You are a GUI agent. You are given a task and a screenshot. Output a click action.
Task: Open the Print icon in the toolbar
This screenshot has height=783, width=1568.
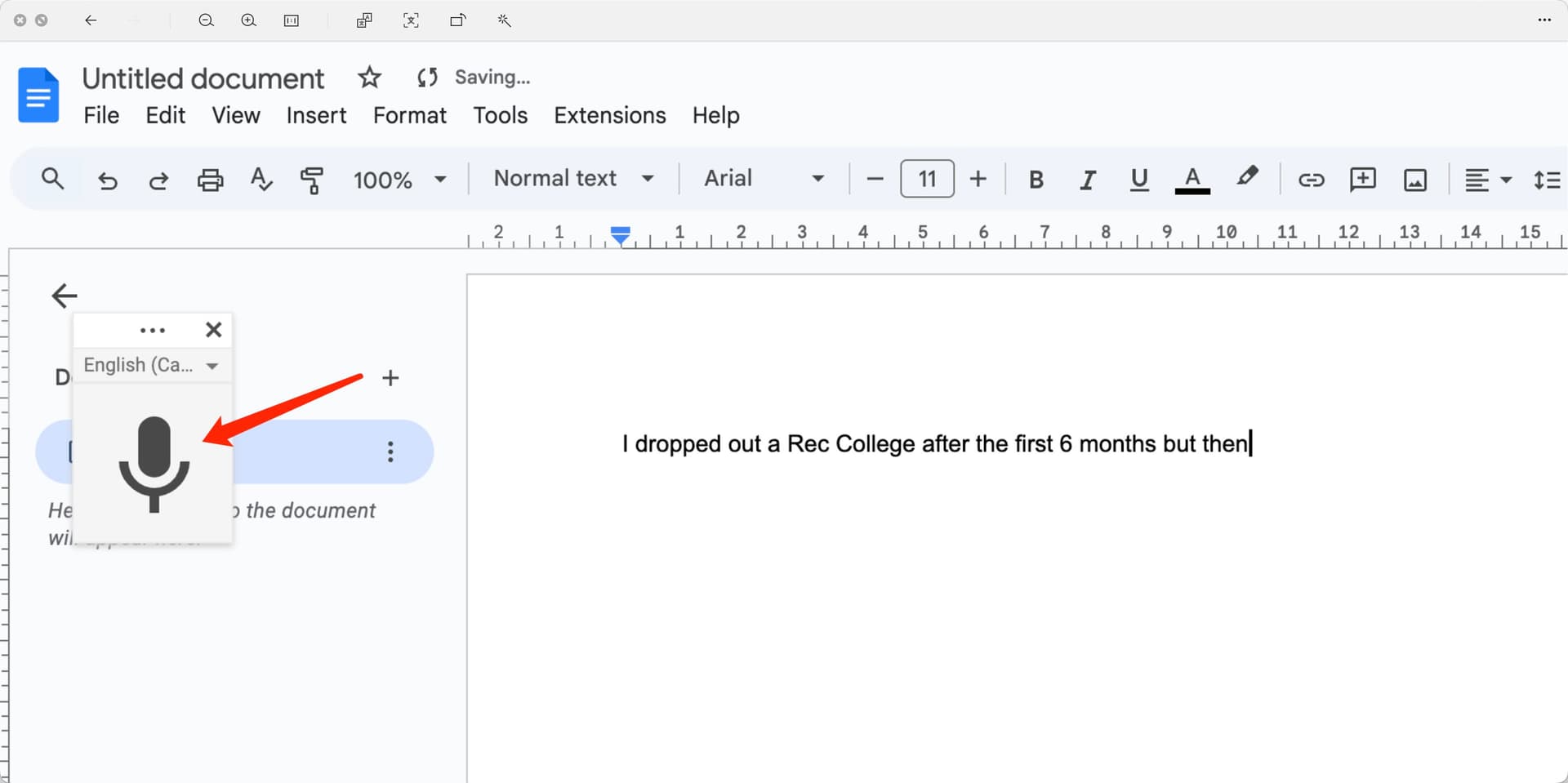[x=210, y=179]
